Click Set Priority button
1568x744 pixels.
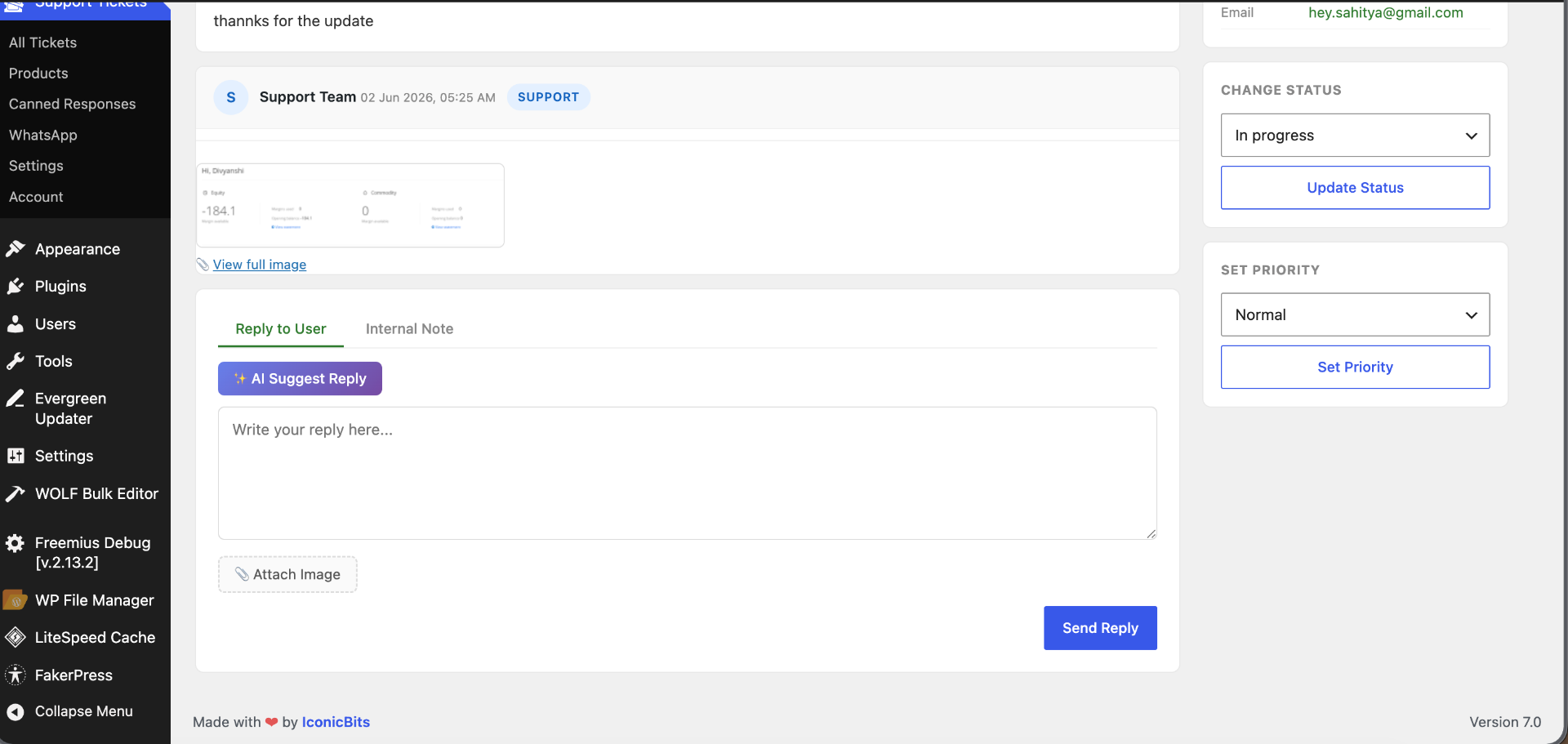click(x=1355, y=368)
